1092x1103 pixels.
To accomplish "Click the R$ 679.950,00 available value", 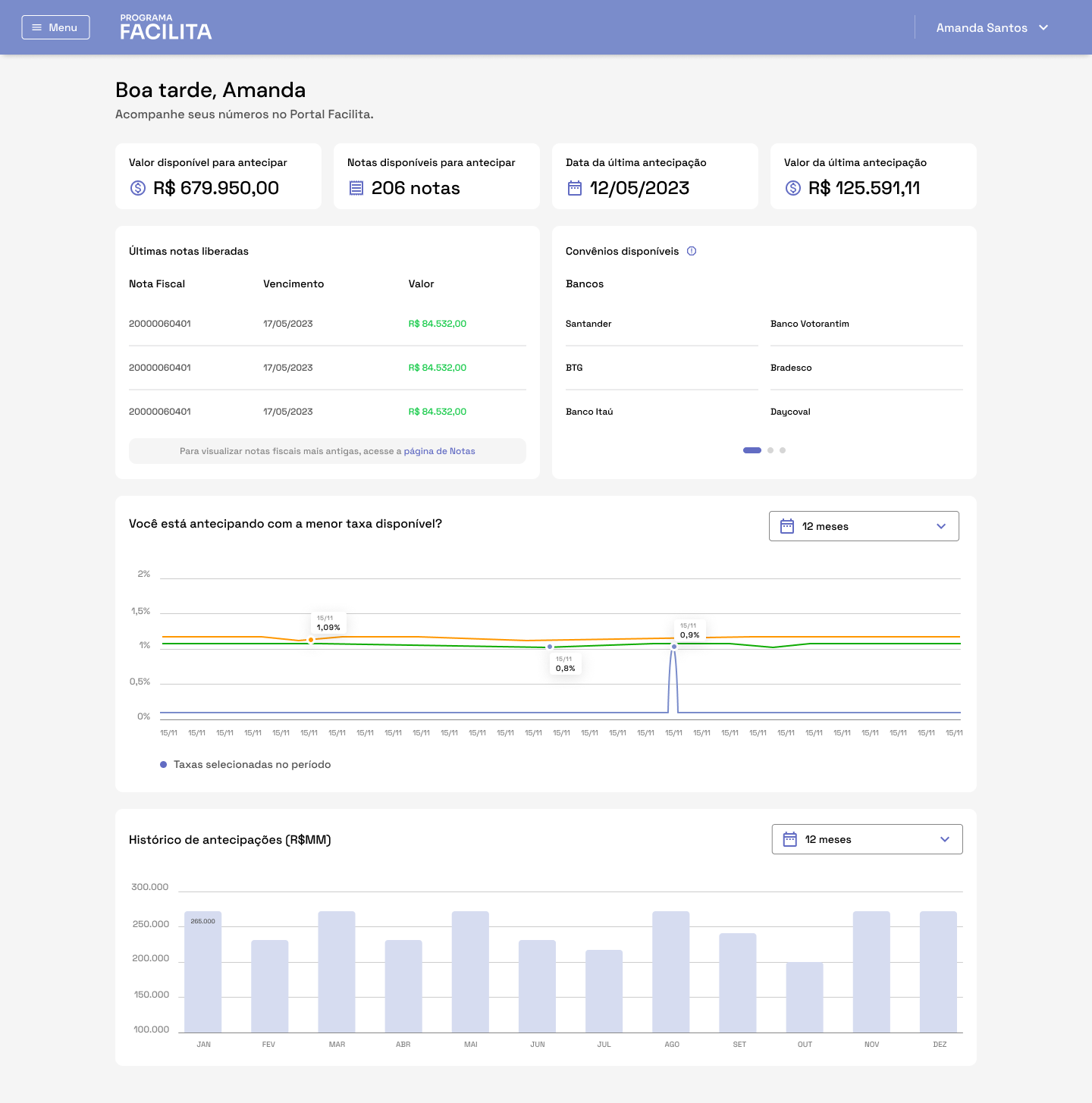I will [216, 188].
